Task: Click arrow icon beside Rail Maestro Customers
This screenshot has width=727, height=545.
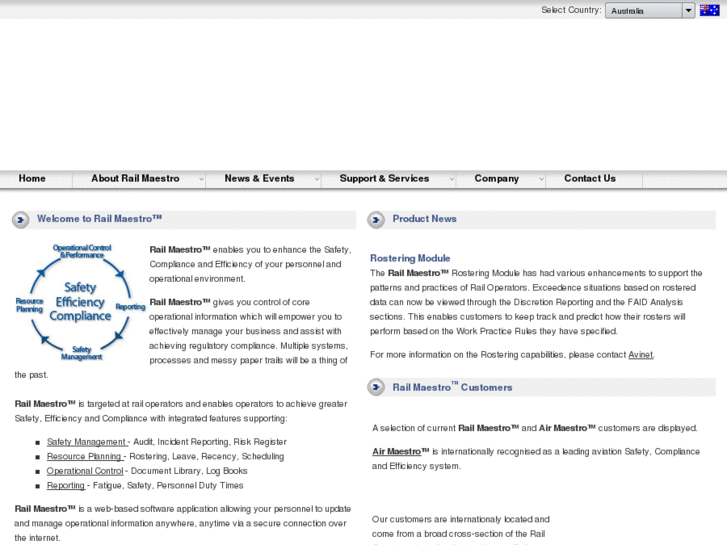Action: (x=376, y=387)
